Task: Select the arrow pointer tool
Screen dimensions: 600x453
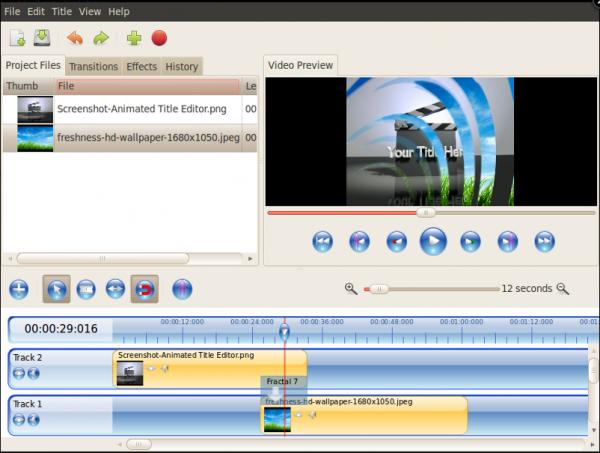Action: click(57, 290)
